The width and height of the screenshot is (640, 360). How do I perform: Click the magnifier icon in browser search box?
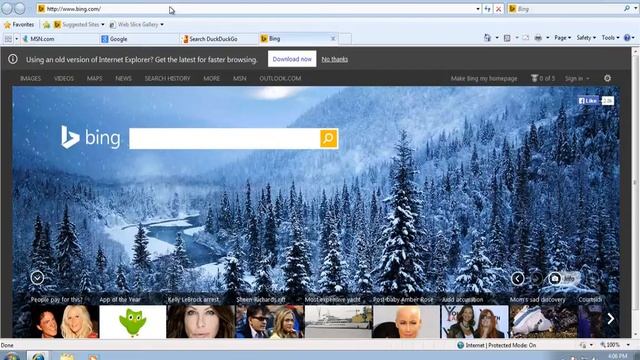(627, 8)
